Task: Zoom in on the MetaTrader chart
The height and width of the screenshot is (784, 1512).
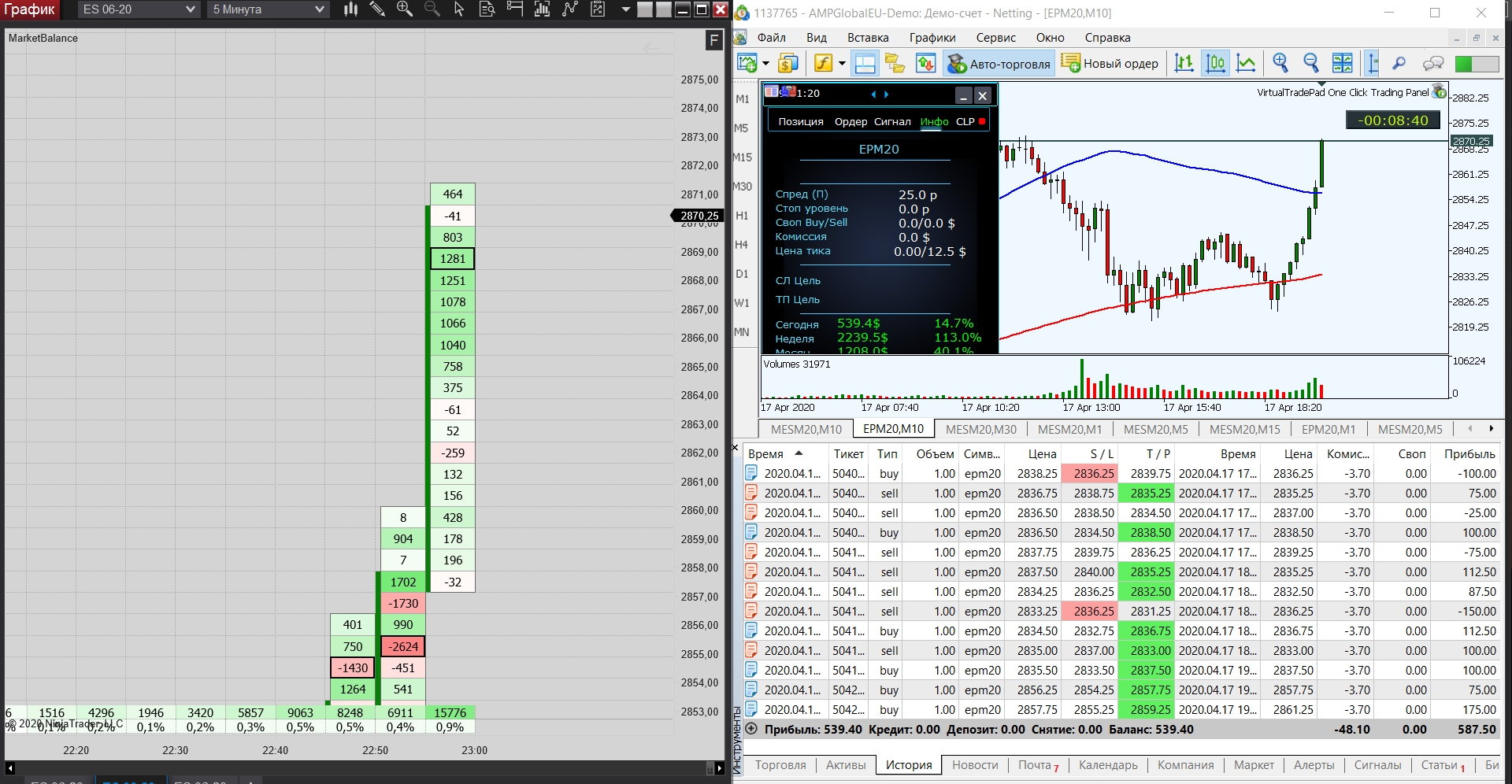Action: point(1280,64)
